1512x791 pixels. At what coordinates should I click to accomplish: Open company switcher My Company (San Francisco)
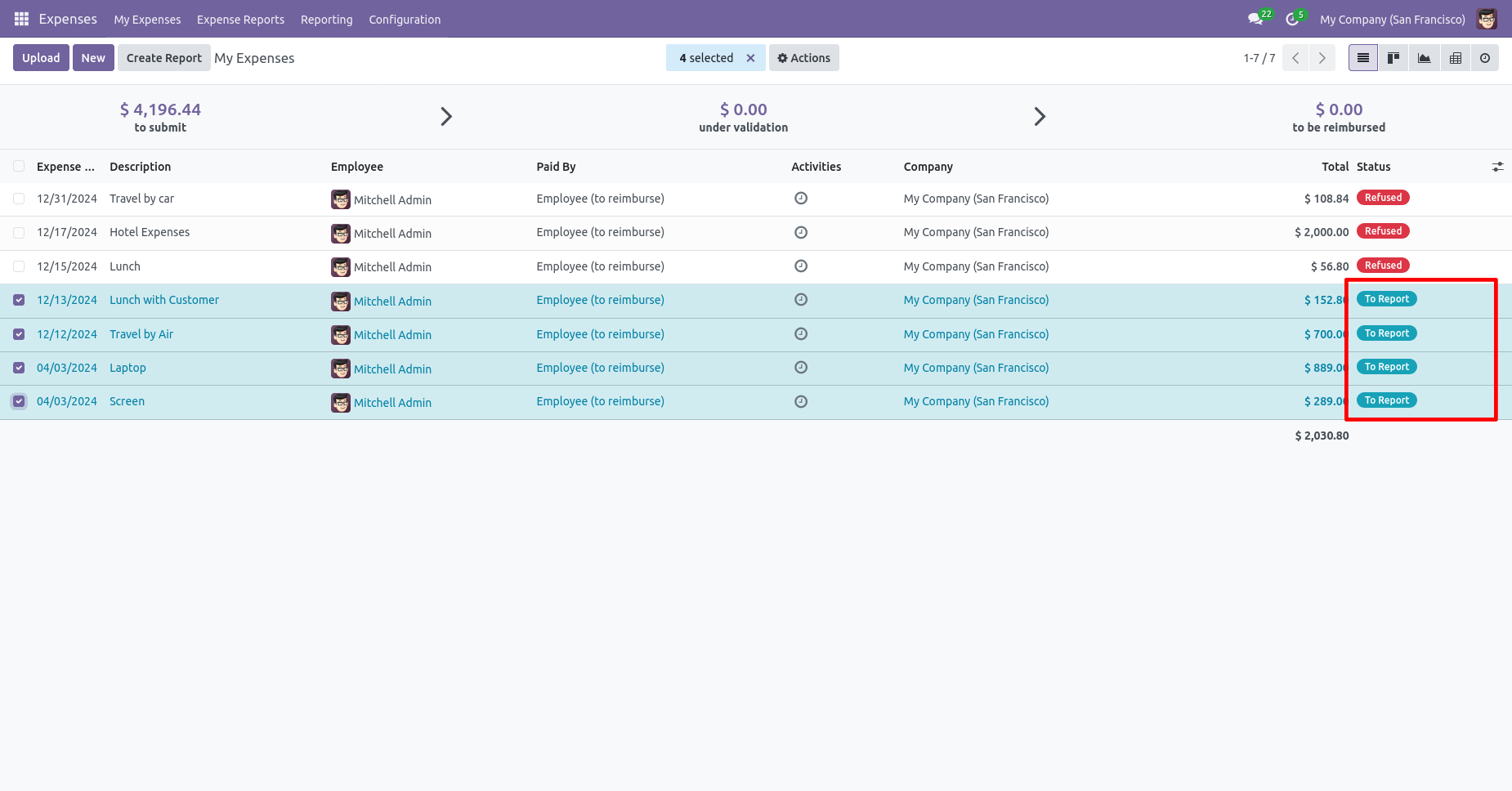[1392, 20]
